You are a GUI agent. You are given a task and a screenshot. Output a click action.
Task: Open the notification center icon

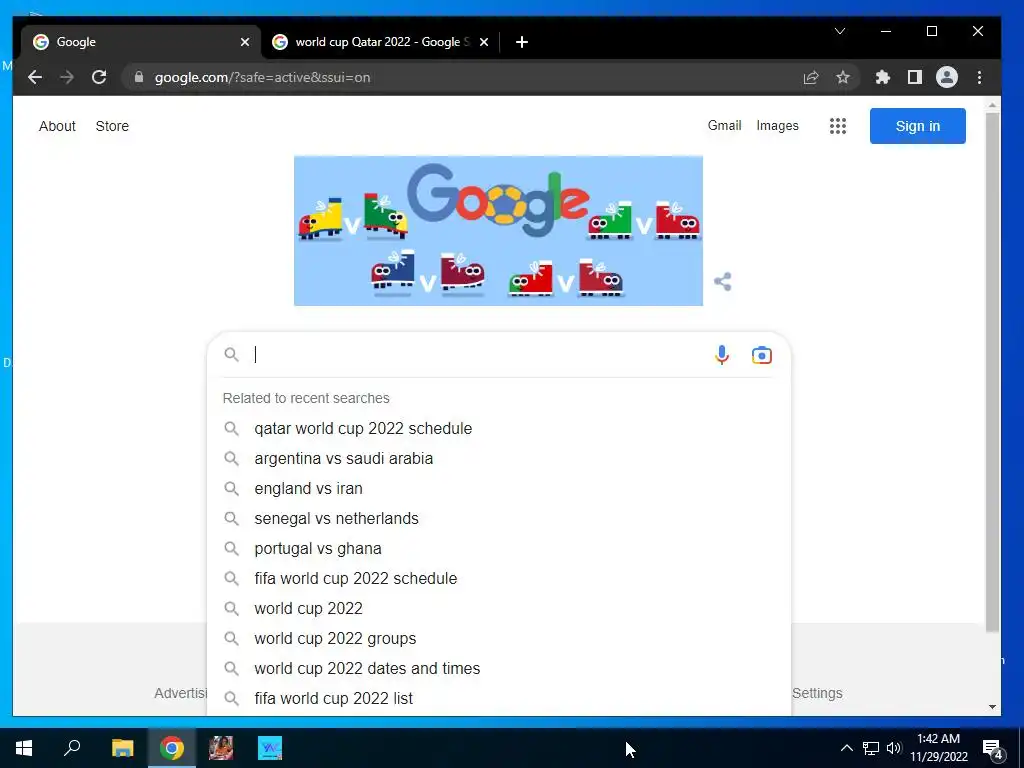pyautogui.click(x=993, y=749)
